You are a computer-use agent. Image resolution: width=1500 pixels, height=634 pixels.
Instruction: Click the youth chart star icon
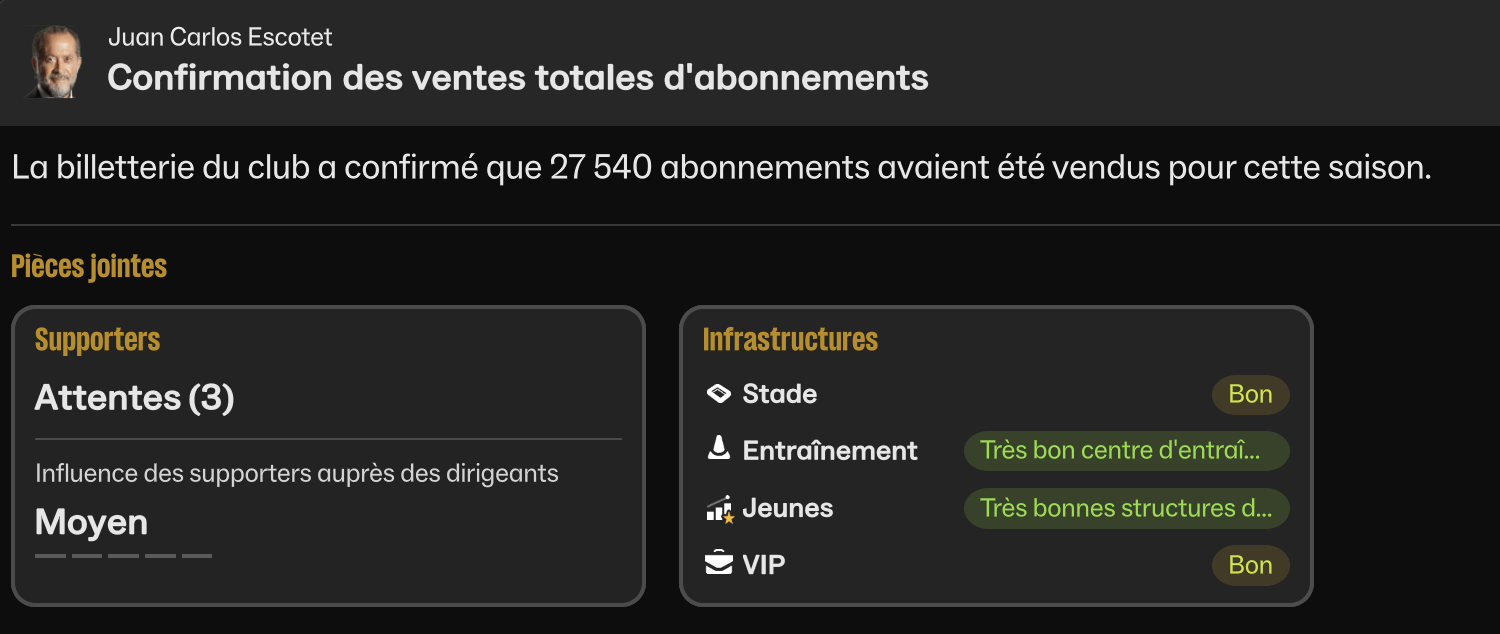click(x=719, y=509)
